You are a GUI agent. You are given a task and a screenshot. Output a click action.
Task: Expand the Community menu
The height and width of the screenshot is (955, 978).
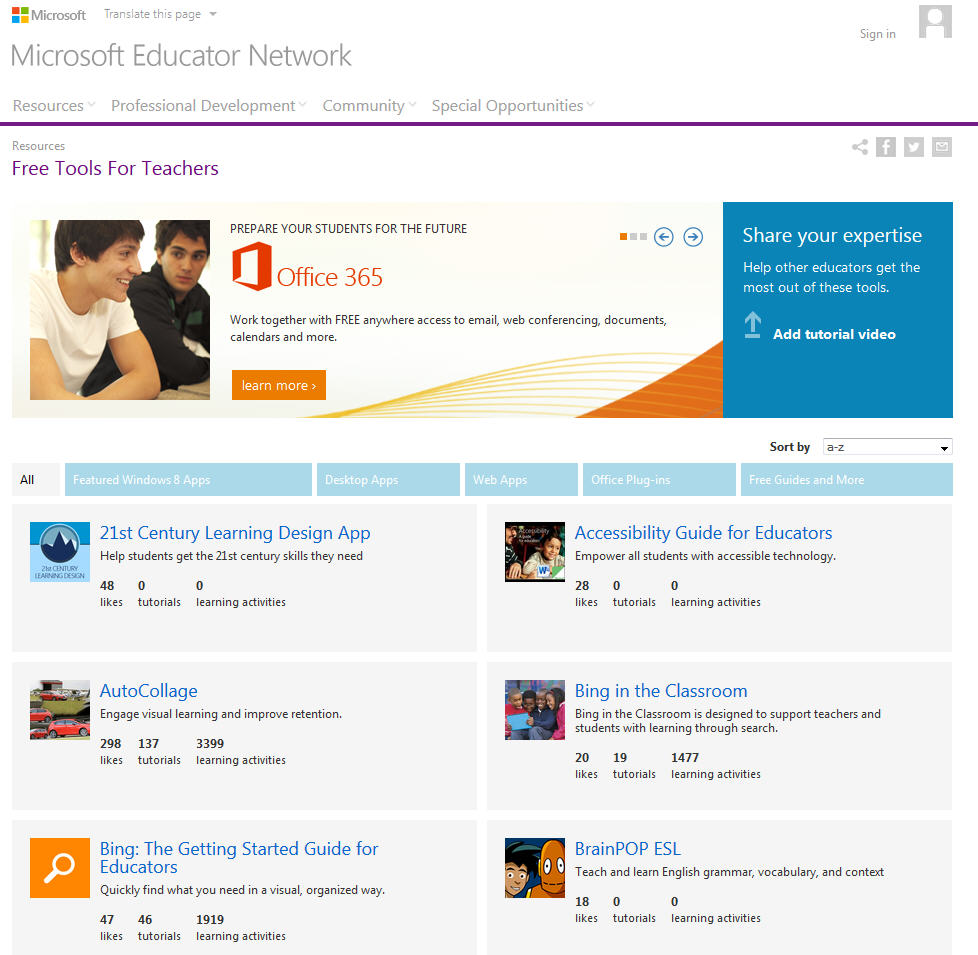click(x=369, y=105)
